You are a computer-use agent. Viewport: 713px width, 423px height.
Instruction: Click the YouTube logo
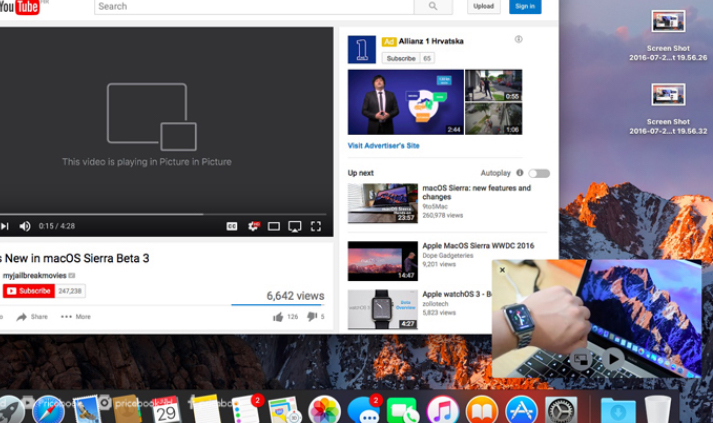click(x=19, y=7)
